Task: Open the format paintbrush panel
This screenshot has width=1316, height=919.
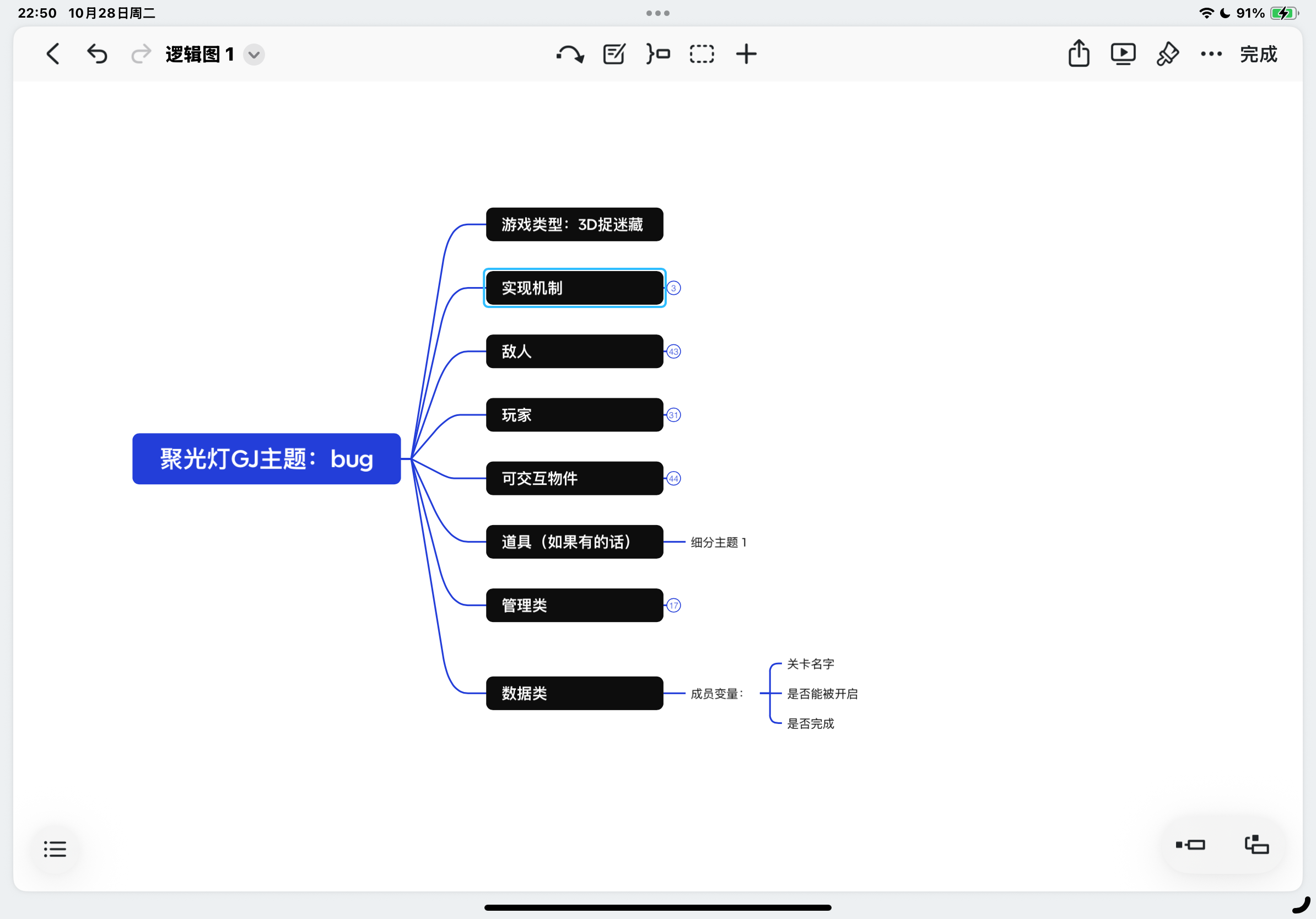Action: tap(1167, 55)
